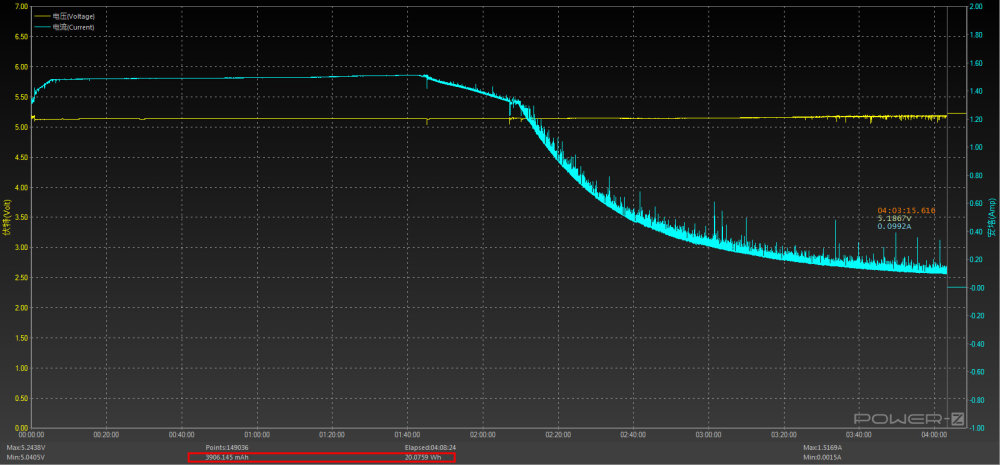Click the Min:5.0405V voltage statistic
The height and width of the screenshot is (465, 1000).
(x=26, y=457)
